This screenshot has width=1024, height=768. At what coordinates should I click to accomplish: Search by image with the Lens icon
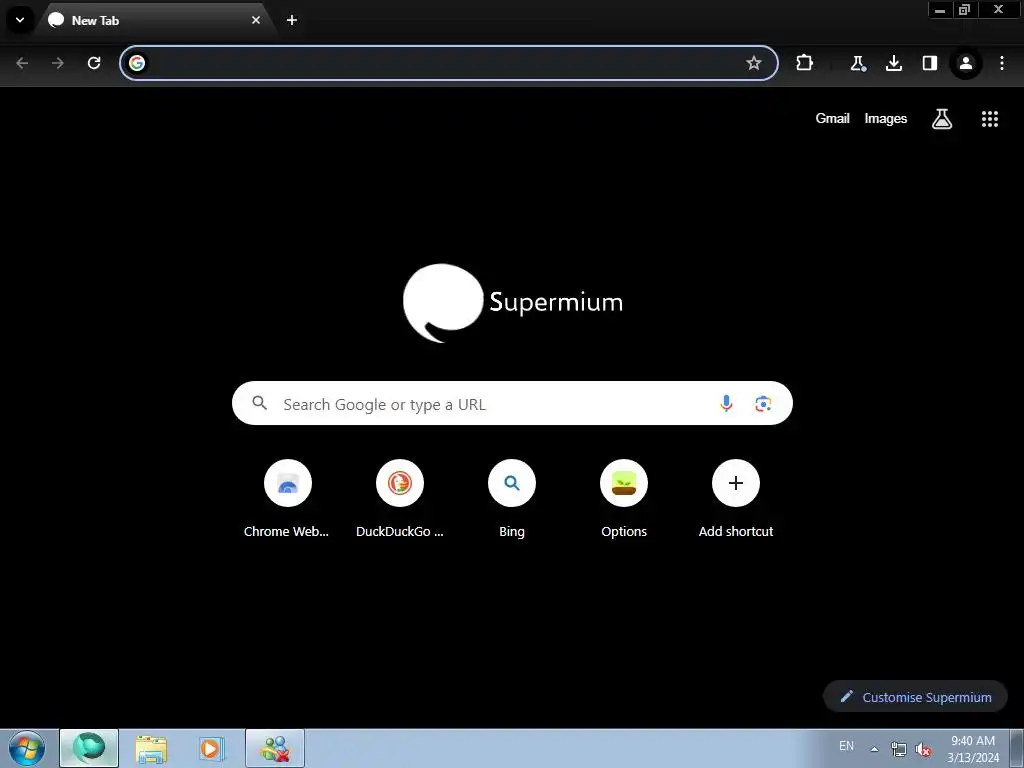coord(763,404)
